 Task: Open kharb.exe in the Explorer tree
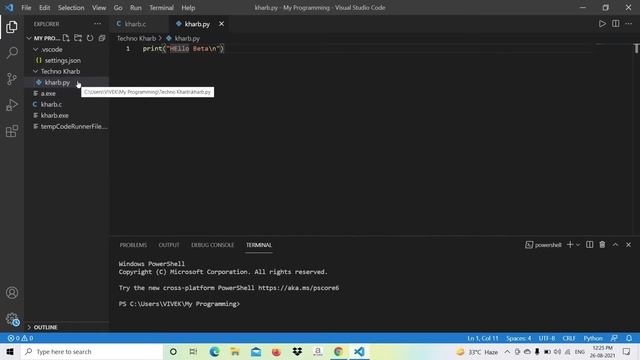54,115
